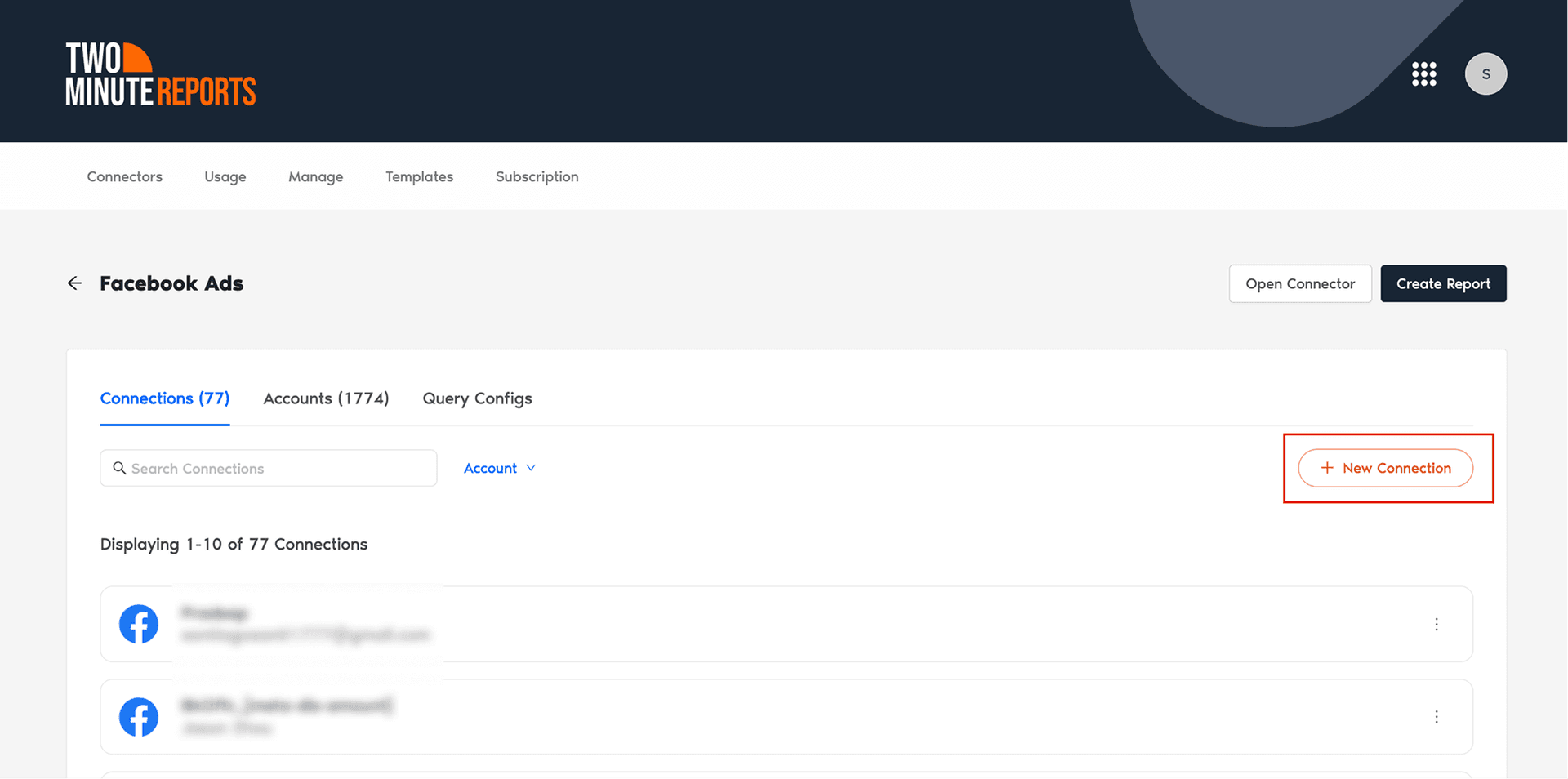Open the three-dot menu on the first connection

coord(1437,624)
